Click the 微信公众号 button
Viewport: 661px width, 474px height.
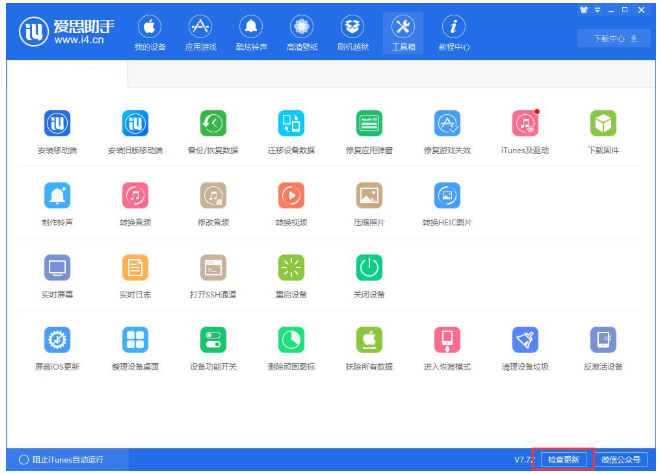(621, 460)
